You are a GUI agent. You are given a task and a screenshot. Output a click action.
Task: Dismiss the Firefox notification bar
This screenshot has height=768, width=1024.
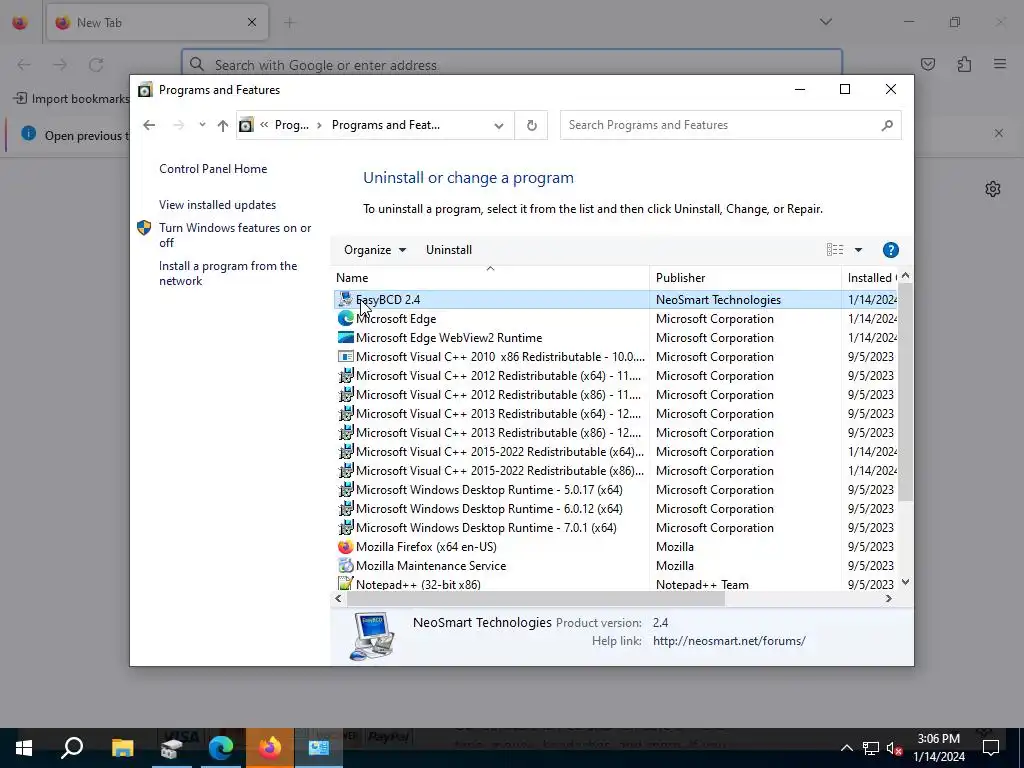[999, 133]
